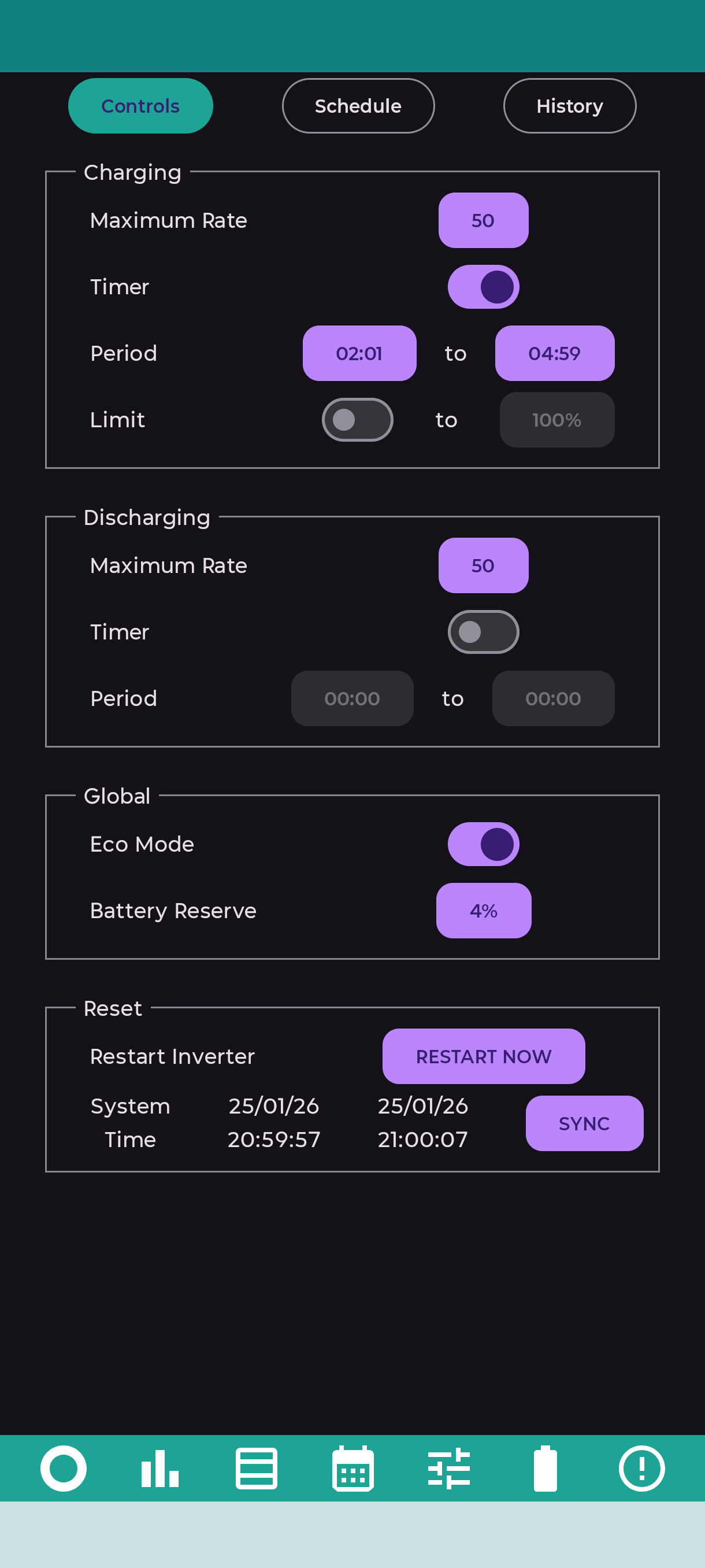Open the circle overview icon in bottom navigation

tap(63, 1468)
